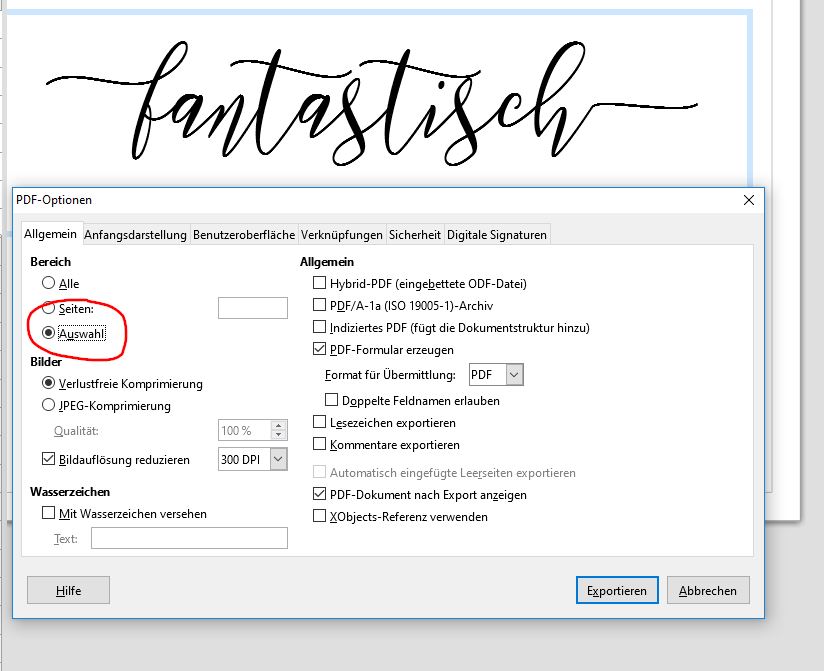
Task: Switch to the Anfangsdarstellung tab
Action: (x=135, y=234)
